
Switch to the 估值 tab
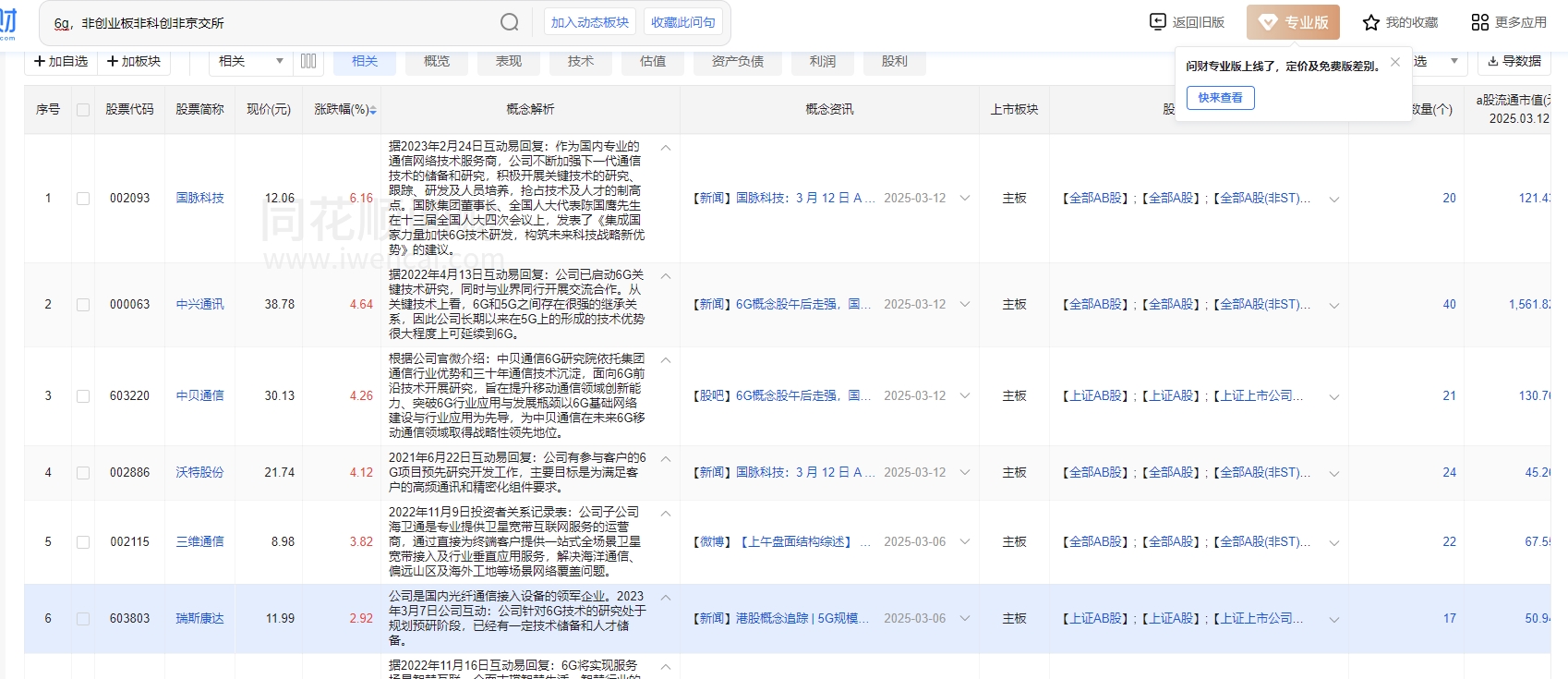(653, 61)
